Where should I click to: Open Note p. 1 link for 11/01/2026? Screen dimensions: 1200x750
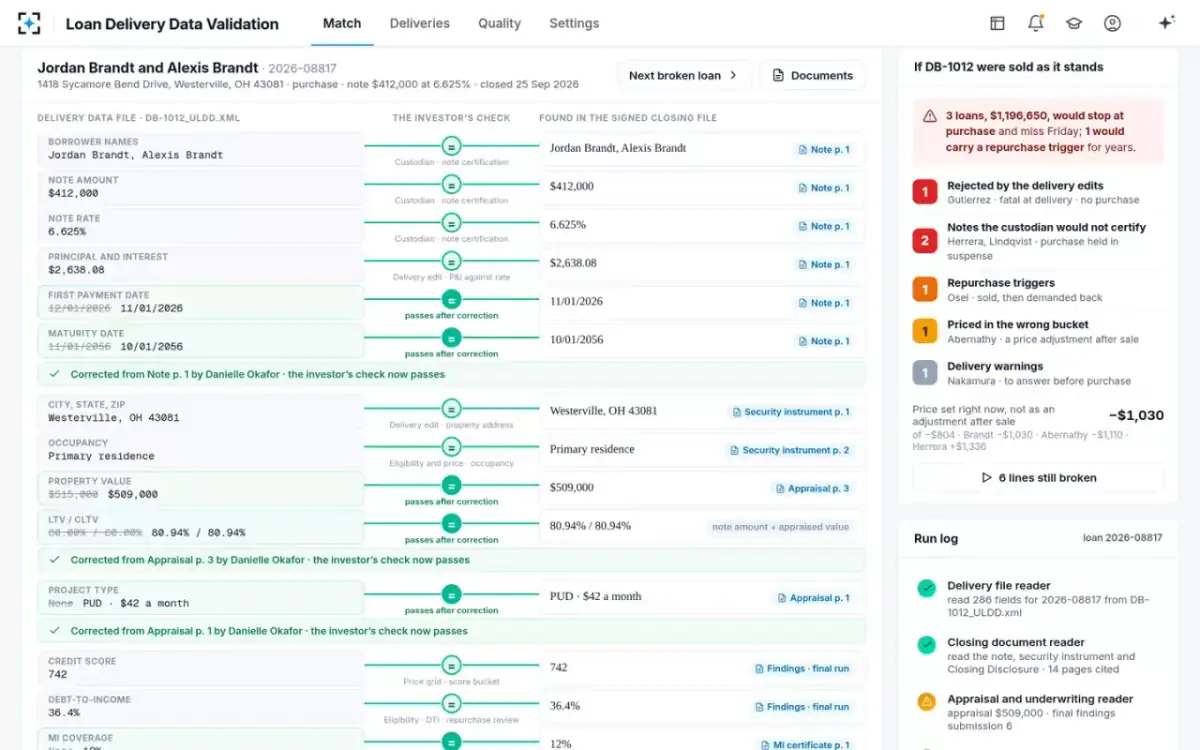[x=824, y=303]
